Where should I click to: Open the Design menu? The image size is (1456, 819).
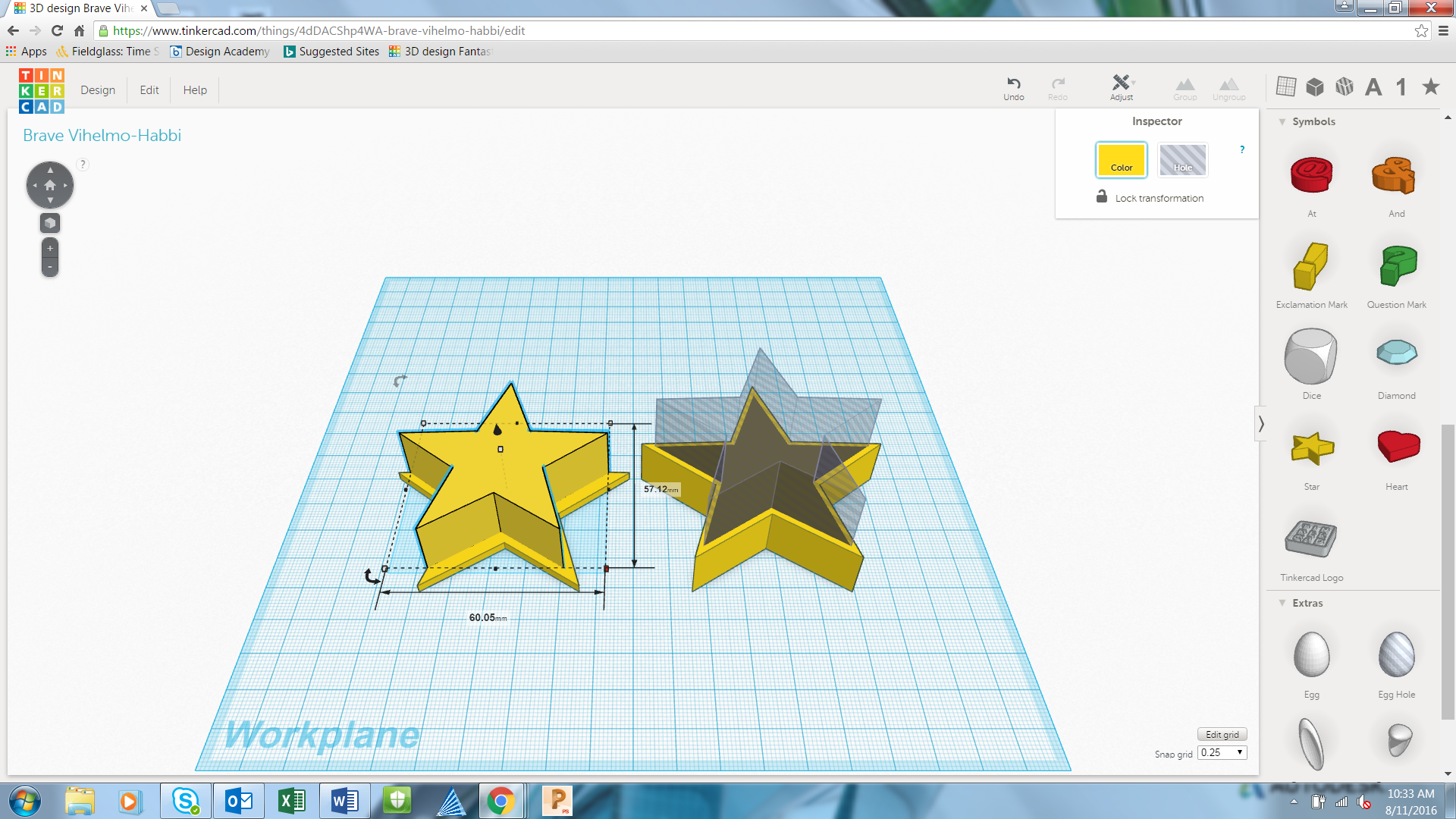[98, 89]
